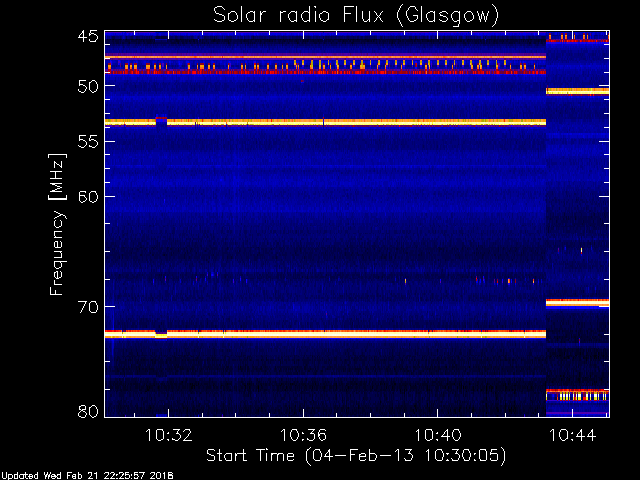
Task: Select the 50 MHz frequency axis label
Action: pos(88,86)
